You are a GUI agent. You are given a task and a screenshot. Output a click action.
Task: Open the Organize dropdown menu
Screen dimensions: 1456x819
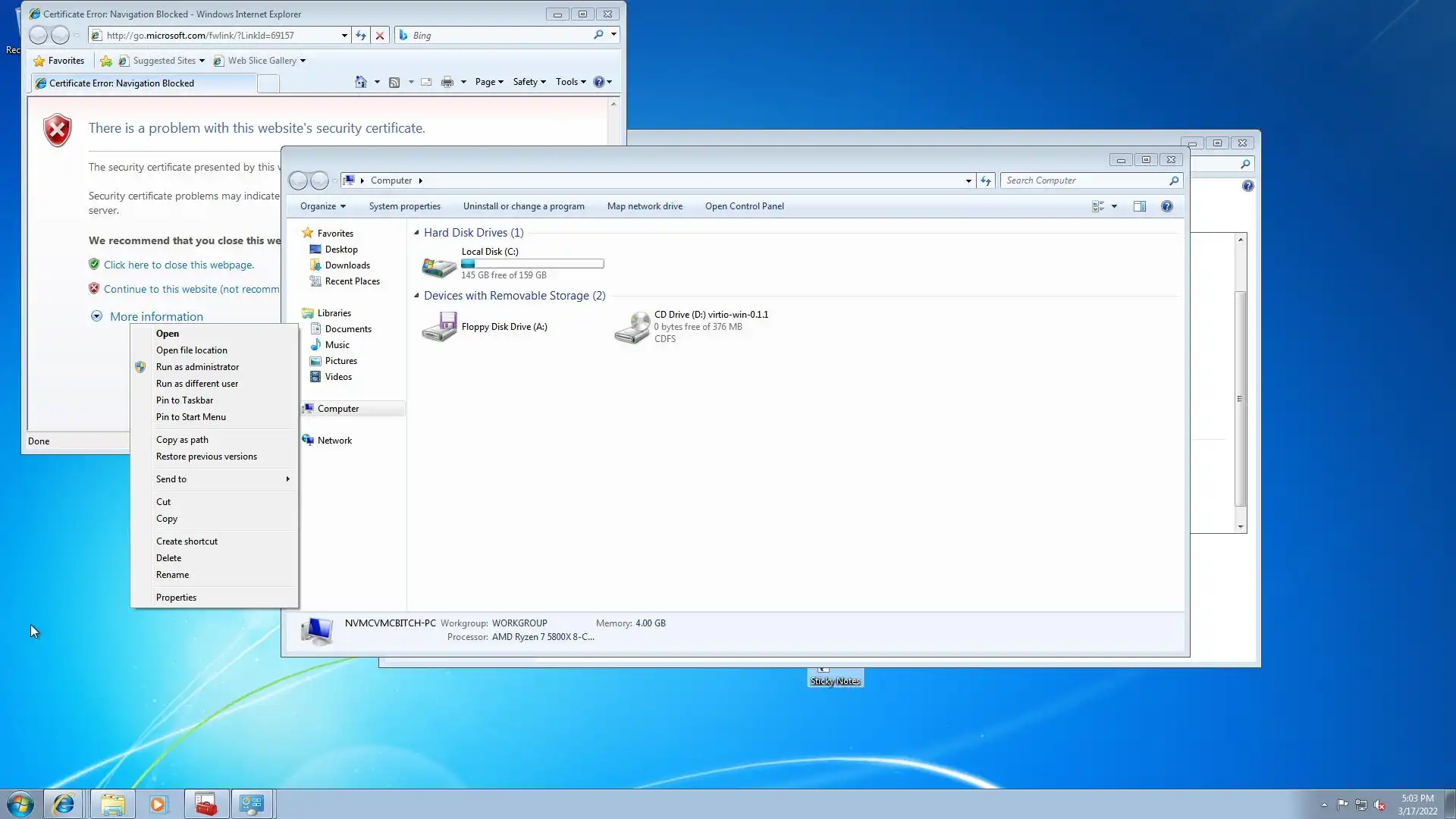pyautogui.click(x=322, y=206)
